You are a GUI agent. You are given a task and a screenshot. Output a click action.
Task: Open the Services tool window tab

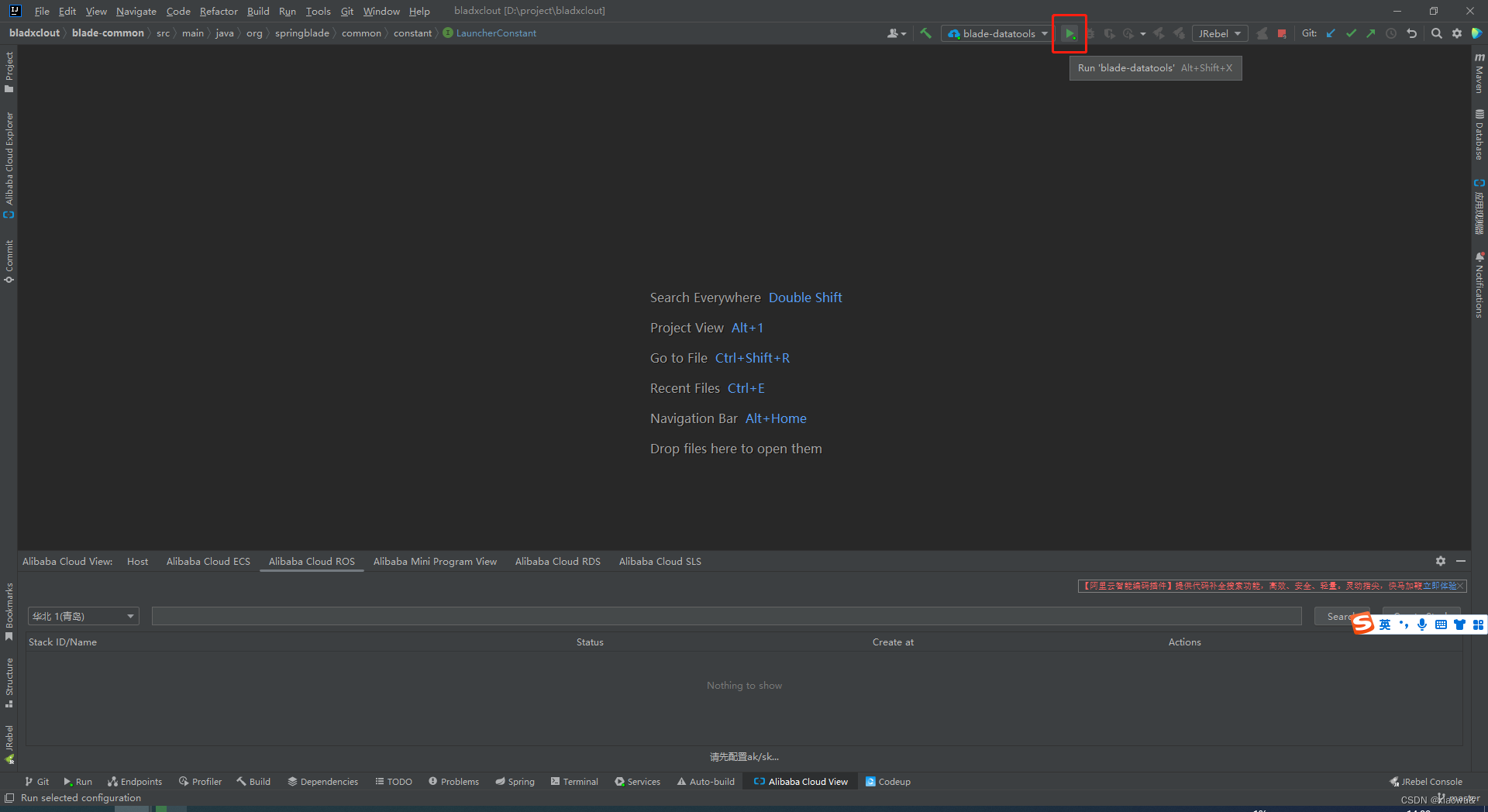pos(638,781)
